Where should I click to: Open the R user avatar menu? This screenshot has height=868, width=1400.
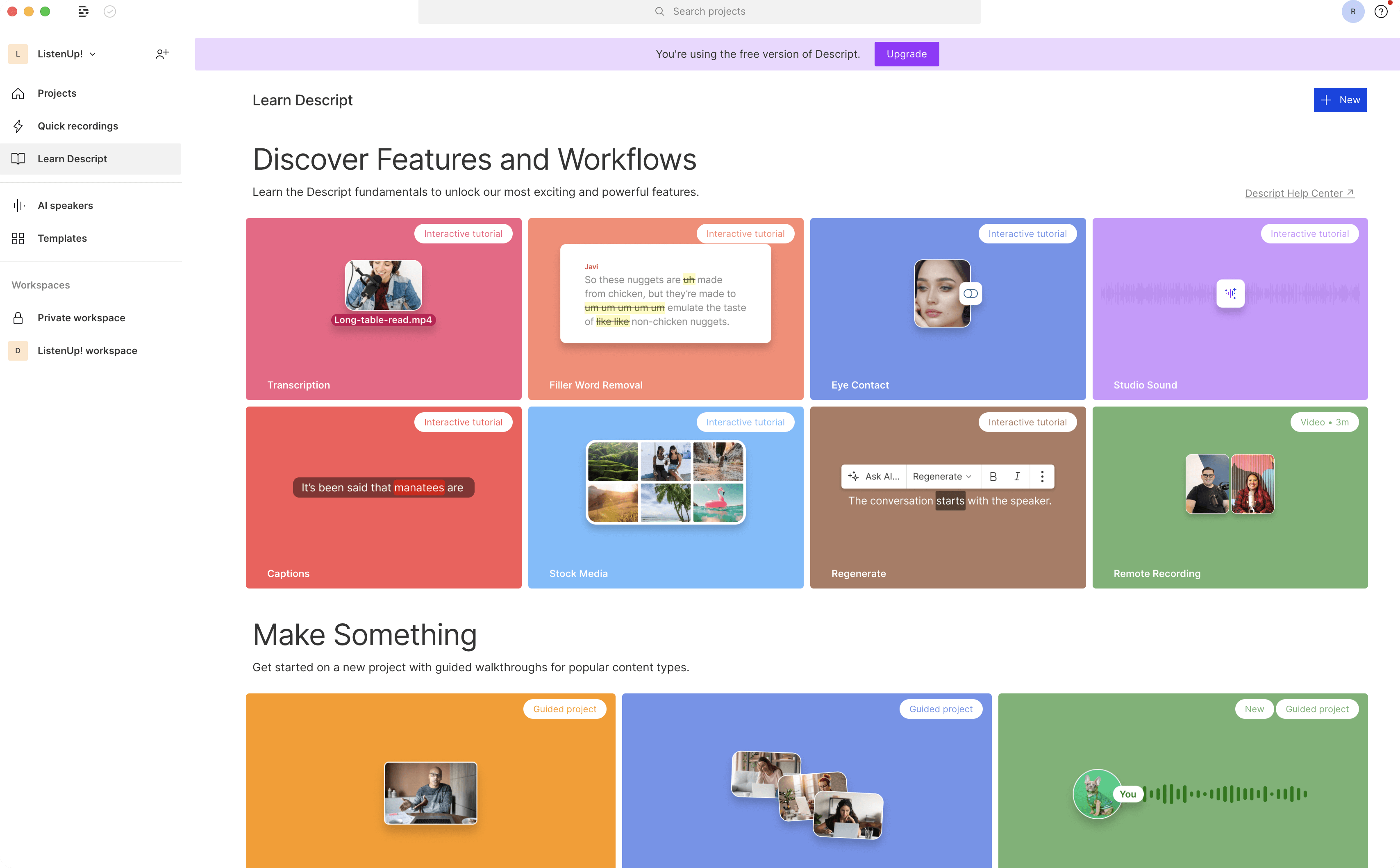[x=1353, y=11]
